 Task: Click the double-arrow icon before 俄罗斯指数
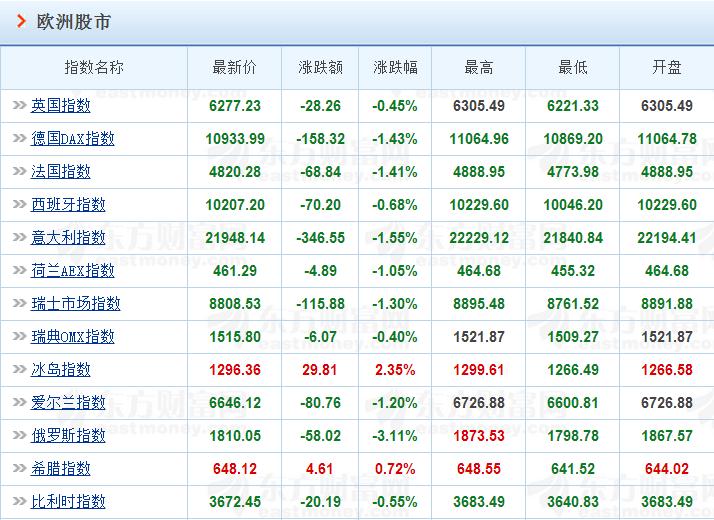[x=19, y=435]
